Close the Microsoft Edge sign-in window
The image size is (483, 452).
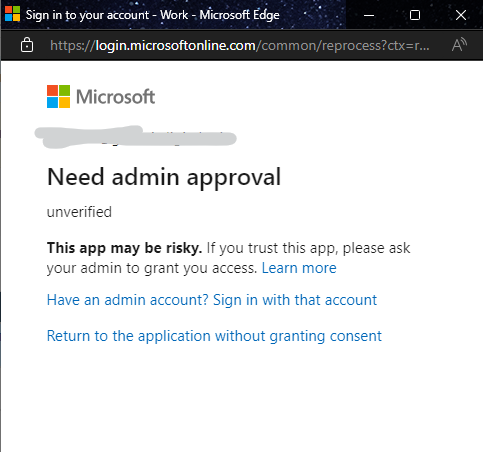pos(461,15)
